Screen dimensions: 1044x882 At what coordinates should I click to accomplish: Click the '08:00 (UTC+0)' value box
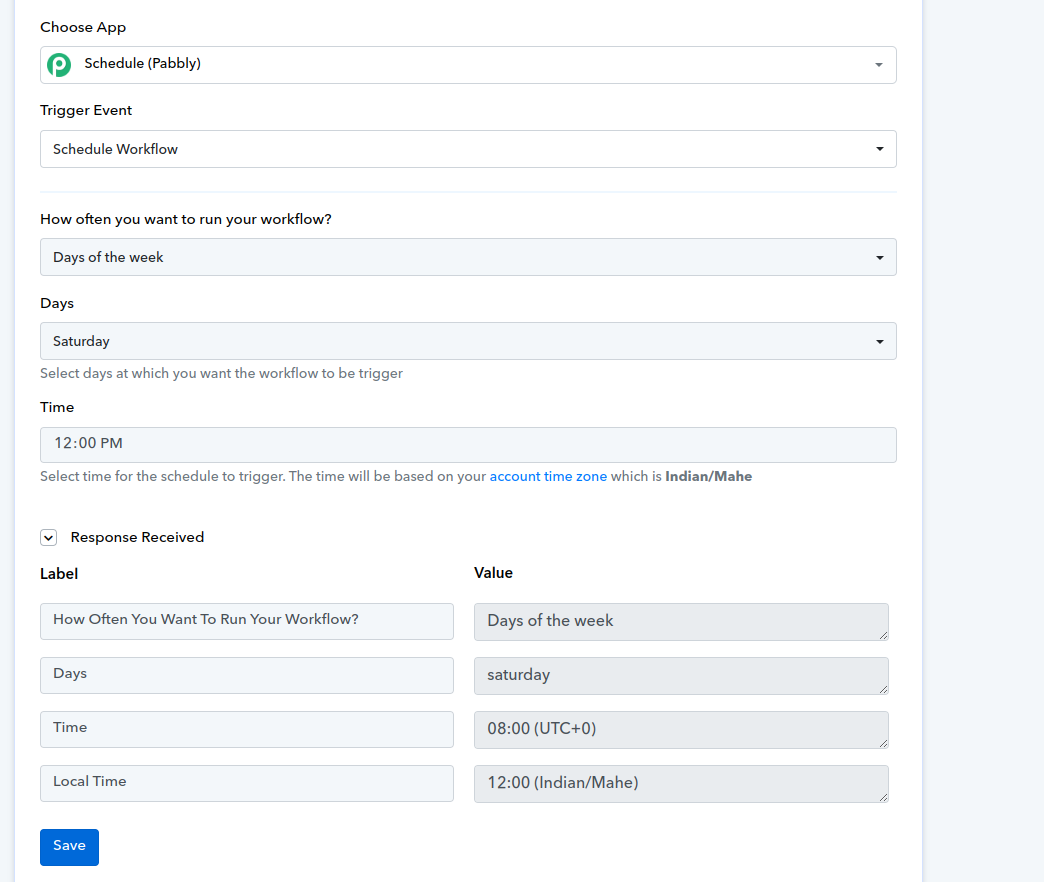pos(681,730)
